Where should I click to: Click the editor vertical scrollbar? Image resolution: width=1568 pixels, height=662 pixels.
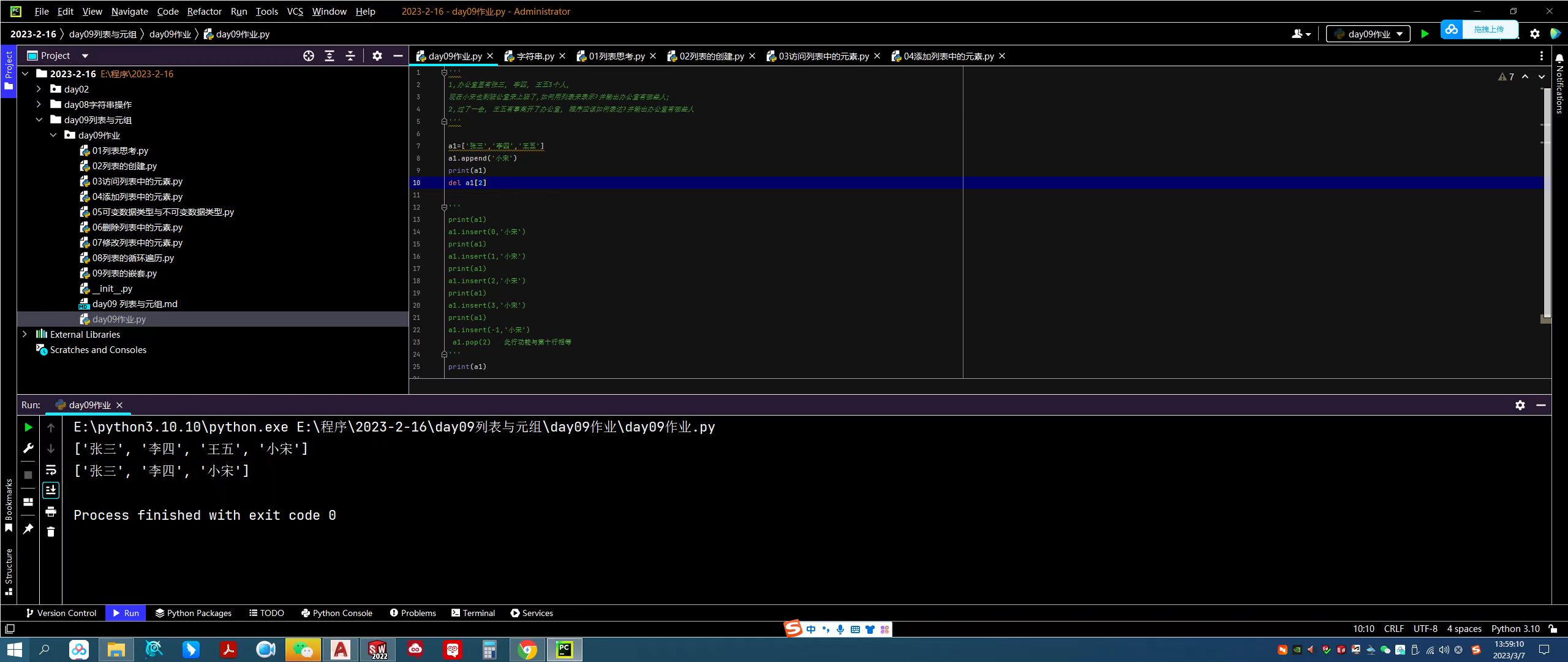(x=1547, y=202)
